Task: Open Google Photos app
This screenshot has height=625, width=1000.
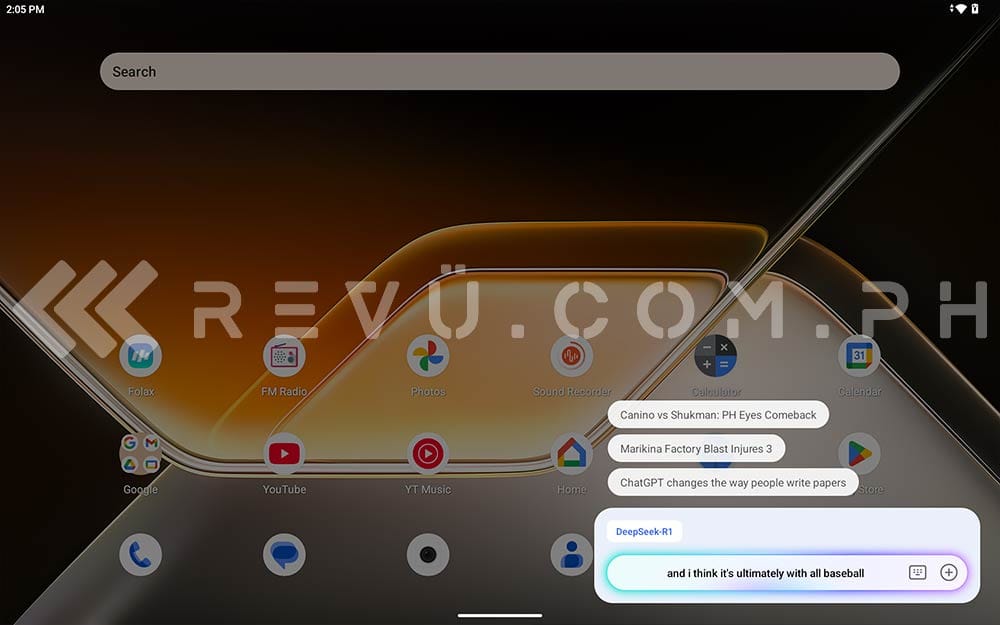Action: 428,356
